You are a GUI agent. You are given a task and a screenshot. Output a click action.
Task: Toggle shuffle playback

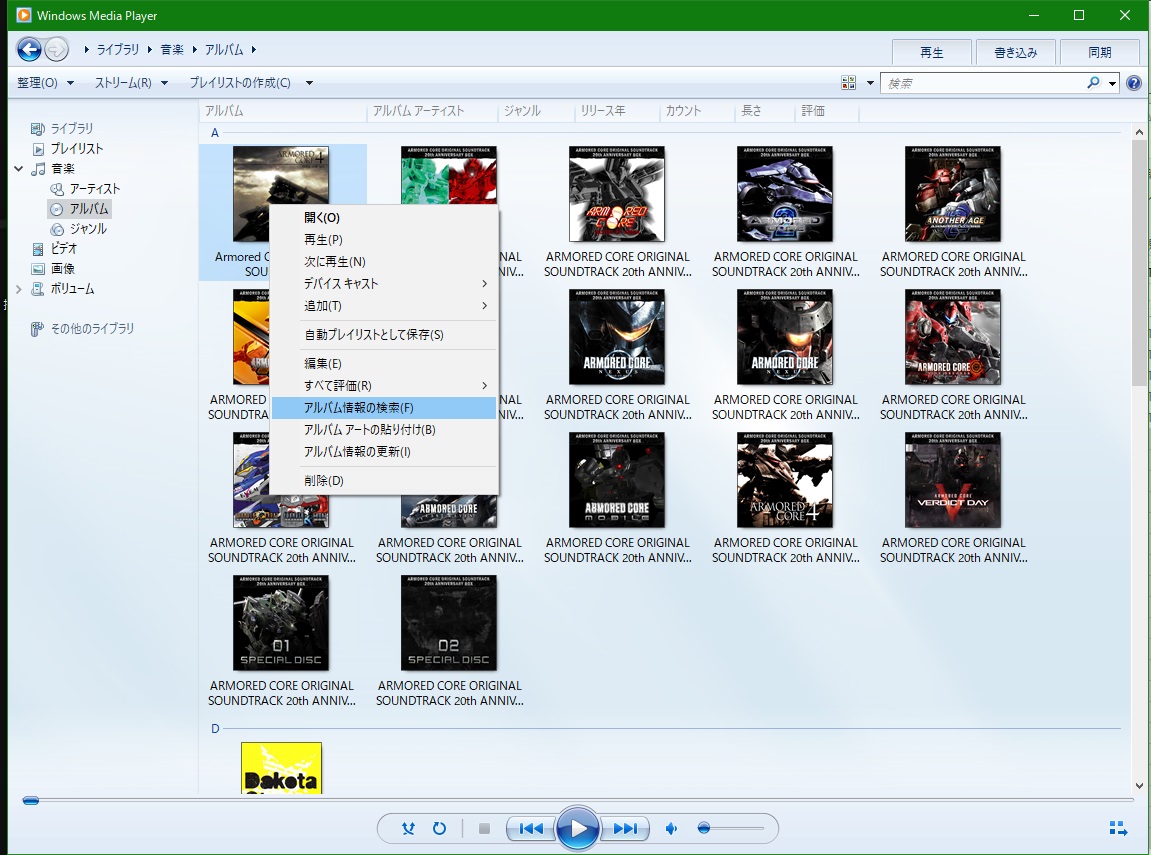pyautogui.click(x=408, y=829)
